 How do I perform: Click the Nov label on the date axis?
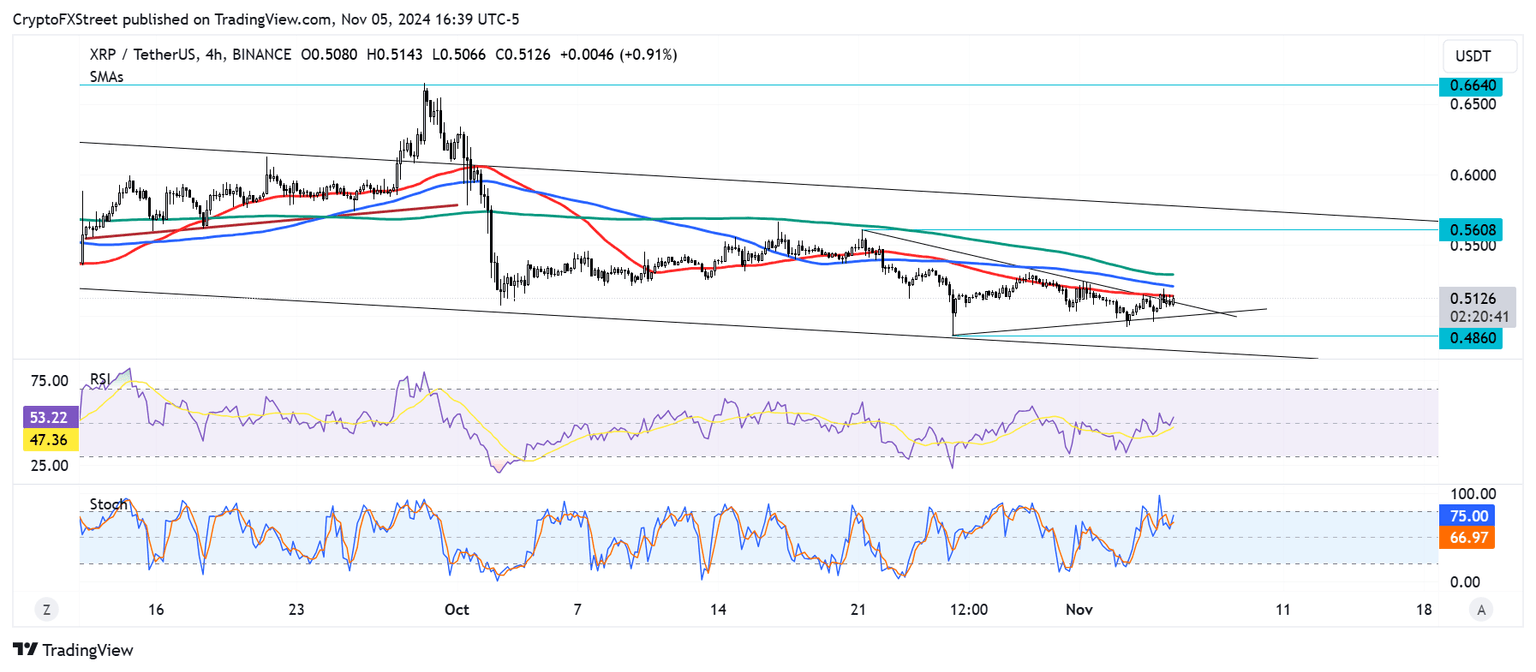1079,608
